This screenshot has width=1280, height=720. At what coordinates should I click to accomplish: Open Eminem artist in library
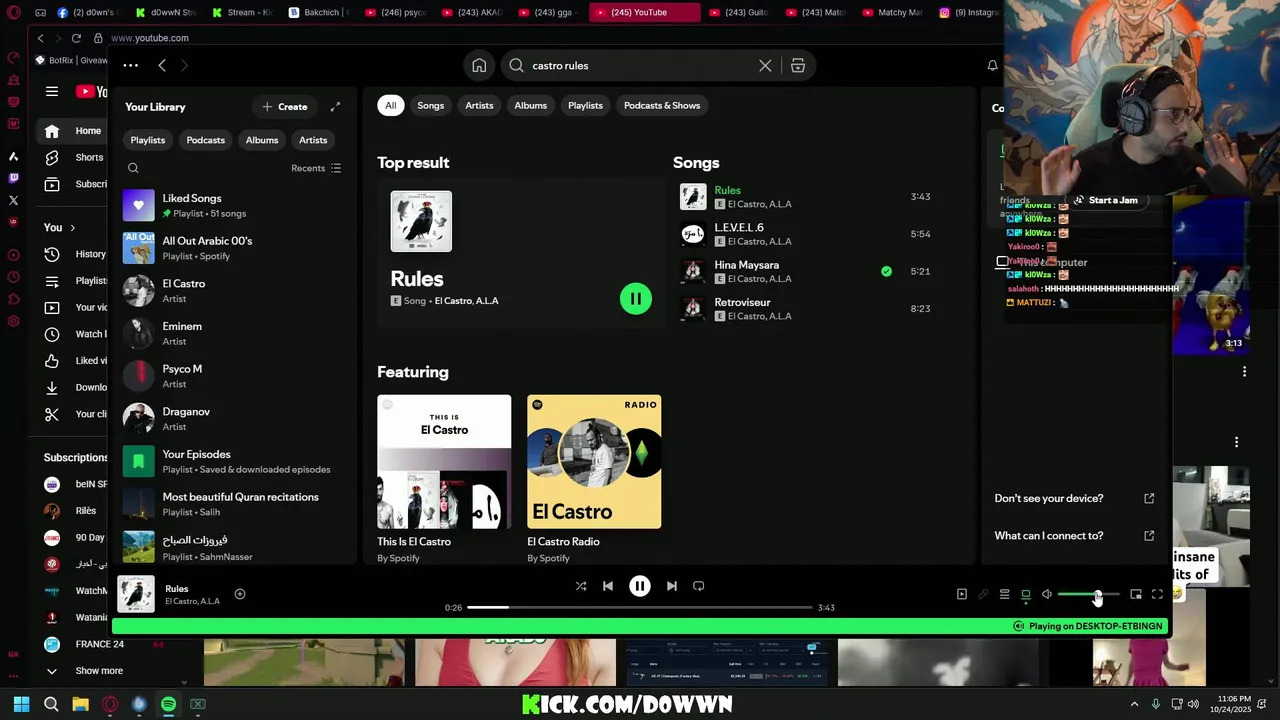[x=233, y=333]
